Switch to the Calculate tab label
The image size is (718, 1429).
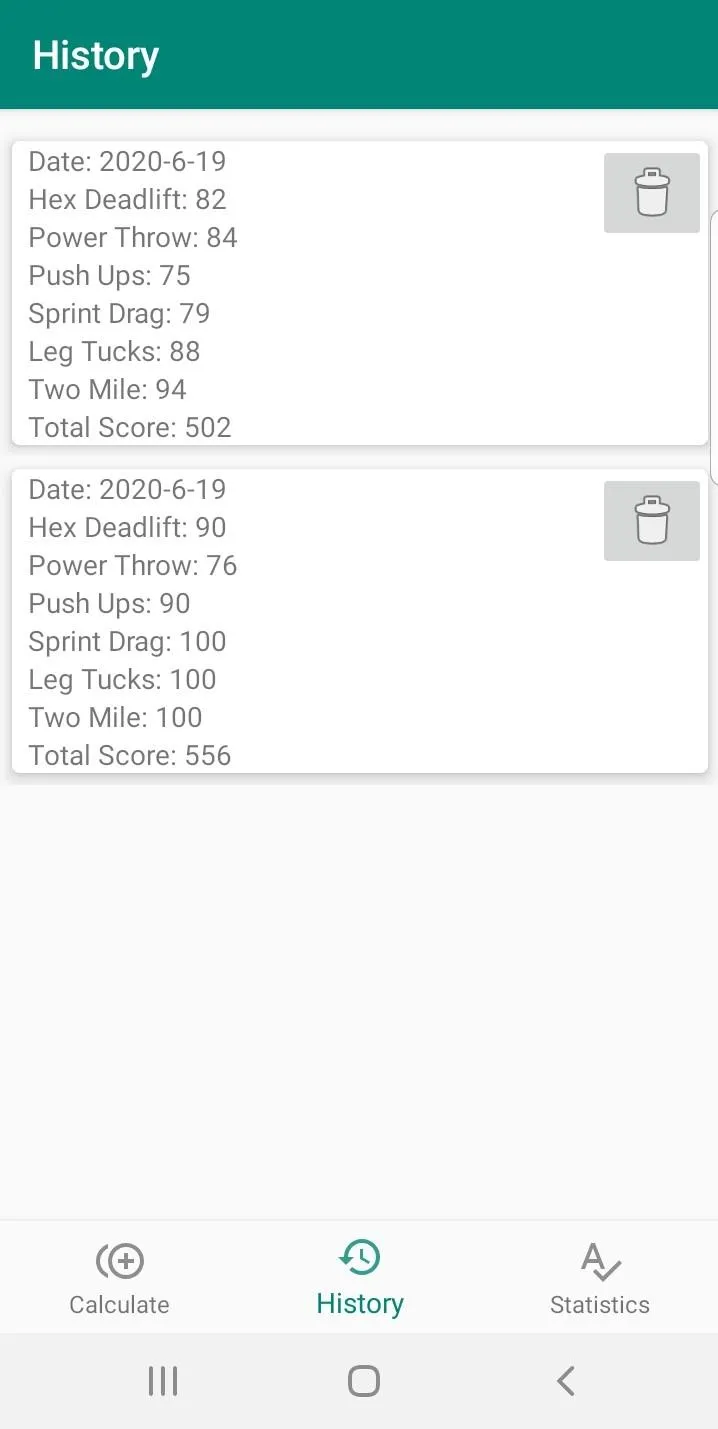click(119, 1305)
